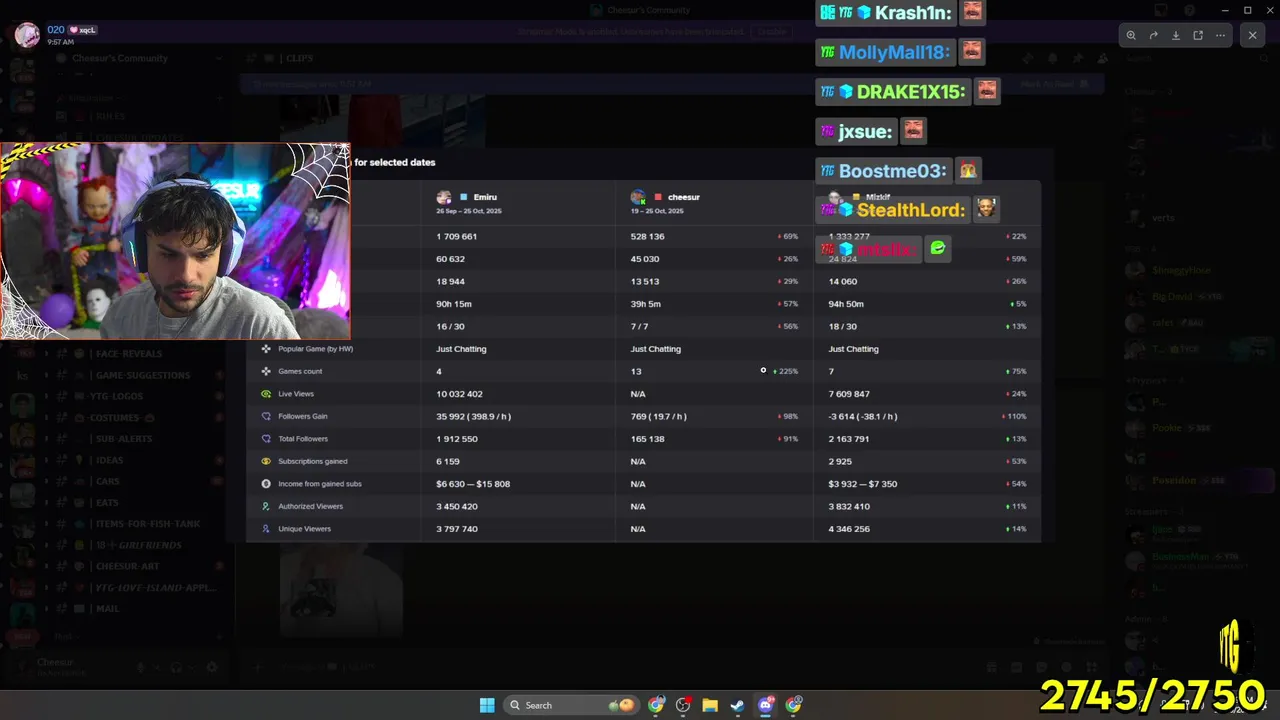Click cheesur's airtime 39h 5m

(x=645, y=304)
